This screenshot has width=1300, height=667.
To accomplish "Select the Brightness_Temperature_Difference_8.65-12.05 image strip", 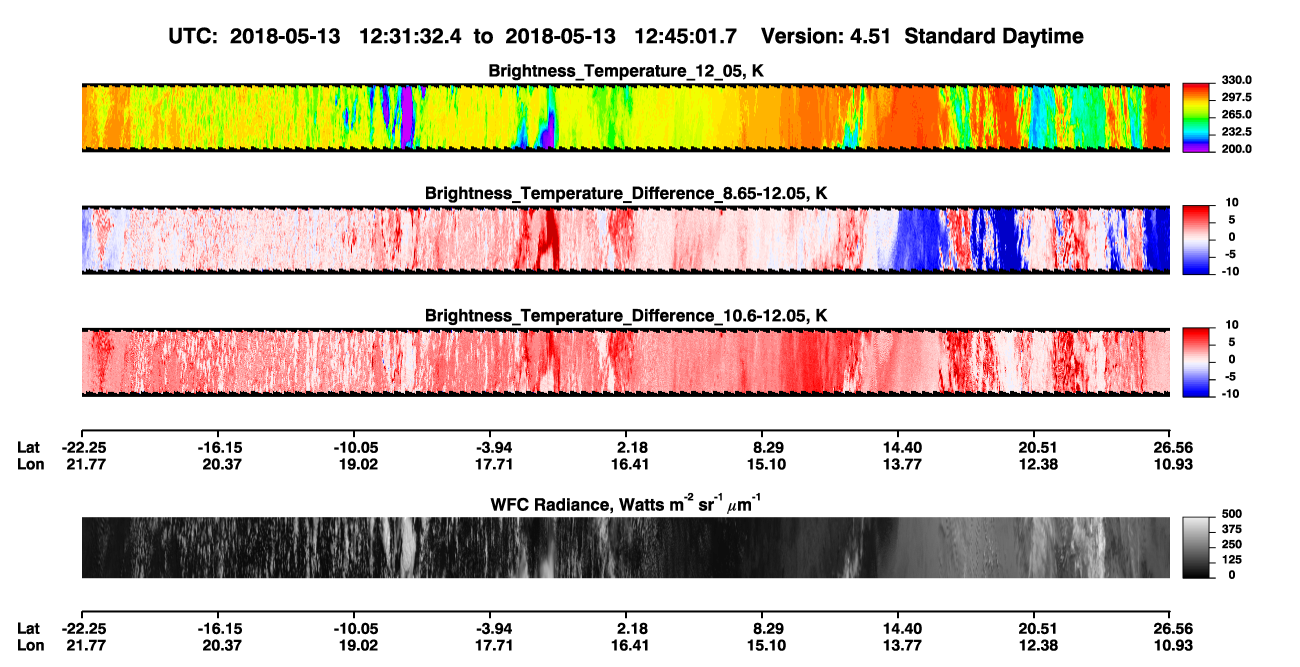I will [x=625, y=240].
